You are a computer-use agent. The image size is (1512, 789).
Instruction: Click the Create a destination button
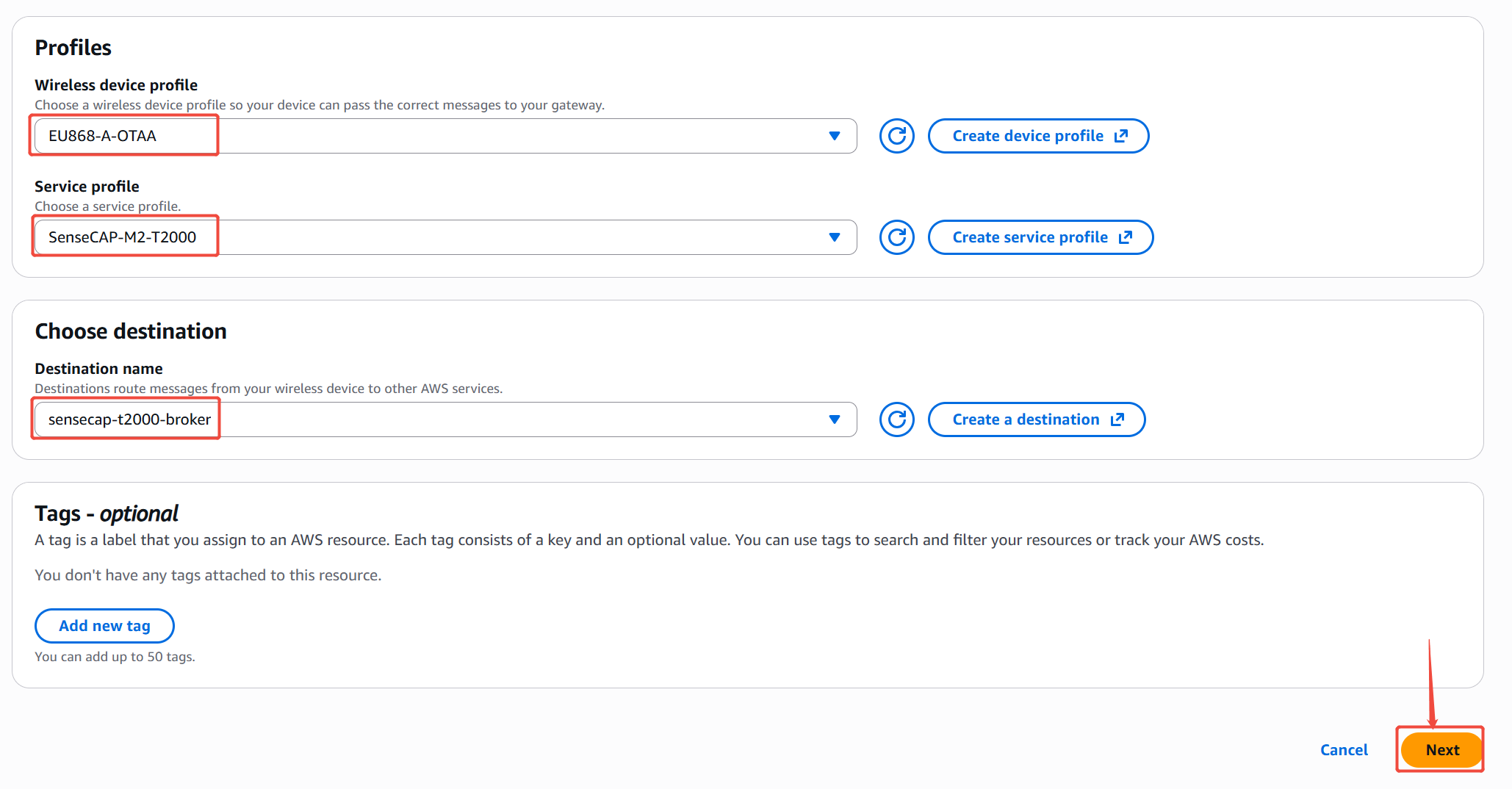click(x=1026, y=419)
